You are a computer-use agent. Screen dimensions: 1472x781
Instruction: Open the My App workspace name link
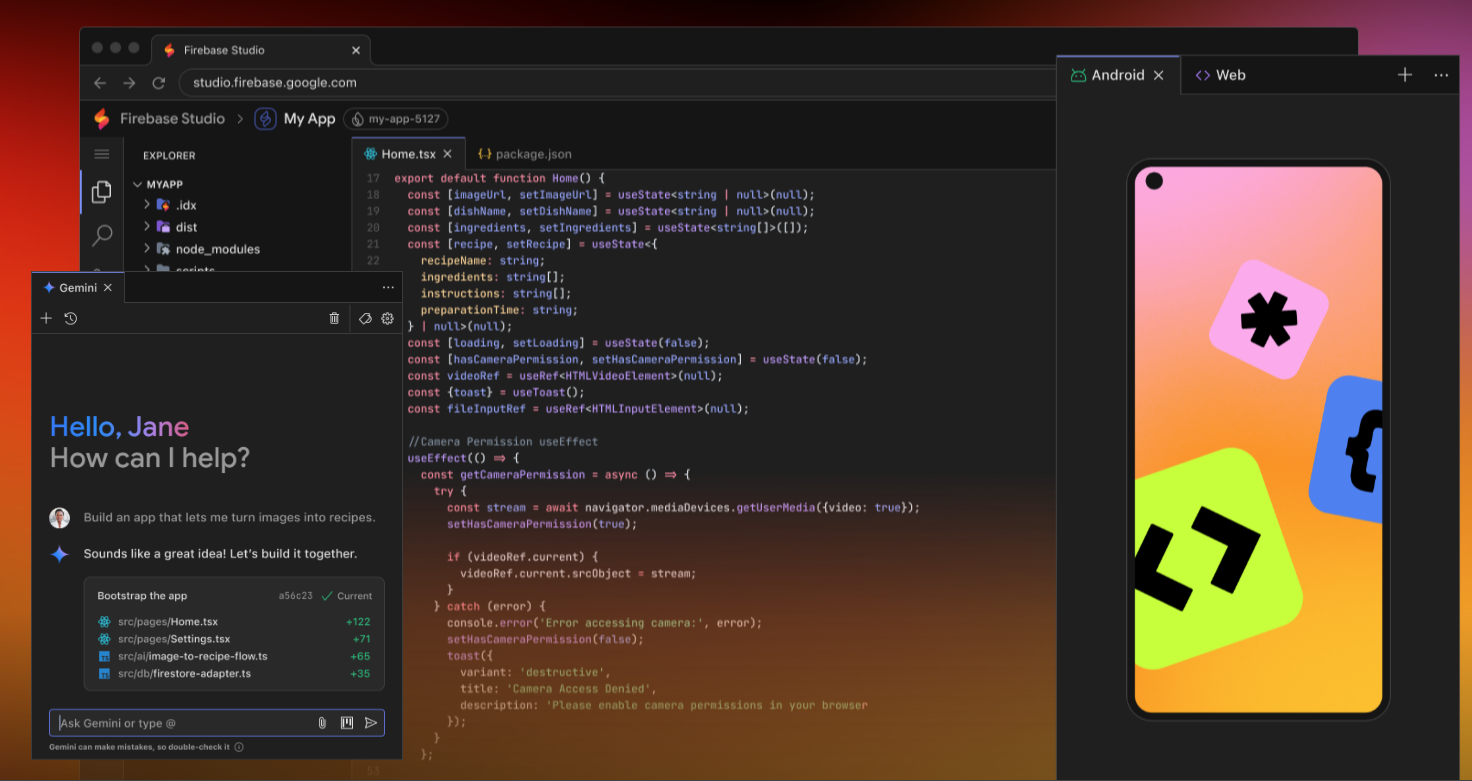pos(309,118)
